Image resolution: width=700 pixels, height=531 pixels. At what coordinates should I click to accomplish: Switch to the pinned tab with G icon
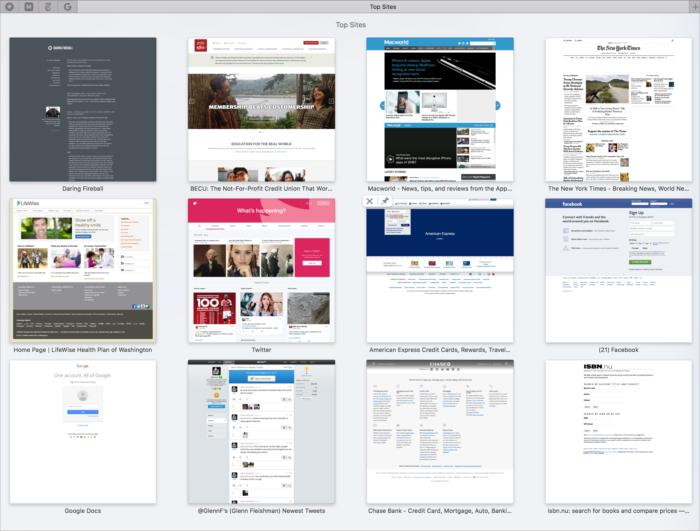tap(67, 6)
